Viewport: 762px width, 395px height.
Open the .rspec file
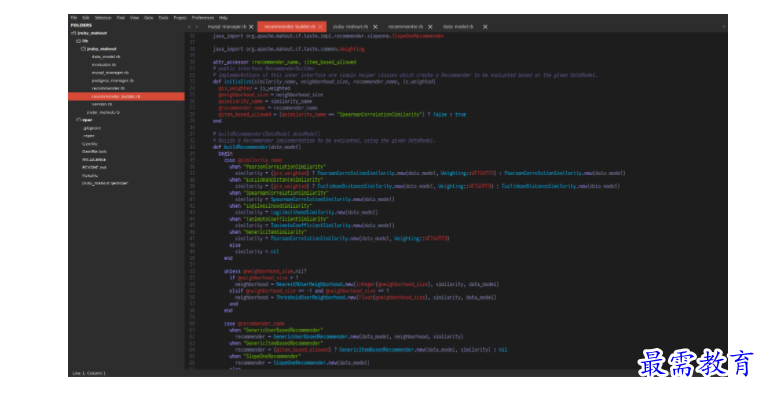(x=88, y=136)
